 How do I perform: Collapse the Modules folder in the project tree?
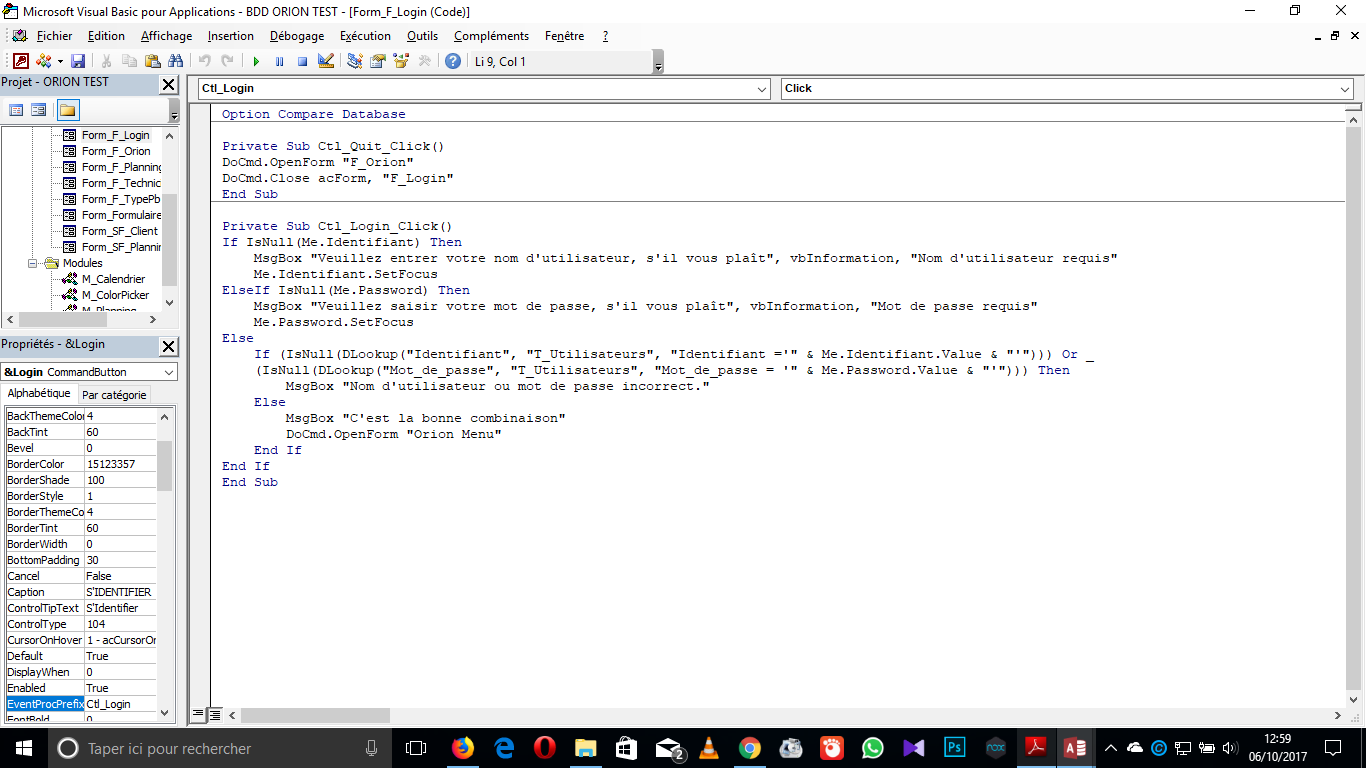tap(34, 263)
